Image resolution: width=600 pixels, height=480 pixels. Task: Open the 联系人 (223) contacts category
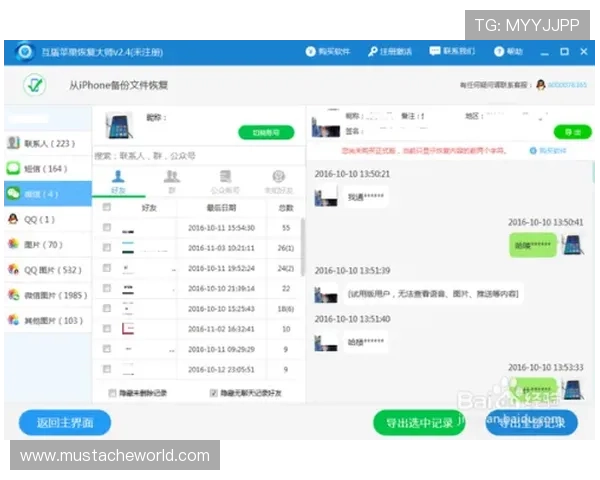coord(48,143)
